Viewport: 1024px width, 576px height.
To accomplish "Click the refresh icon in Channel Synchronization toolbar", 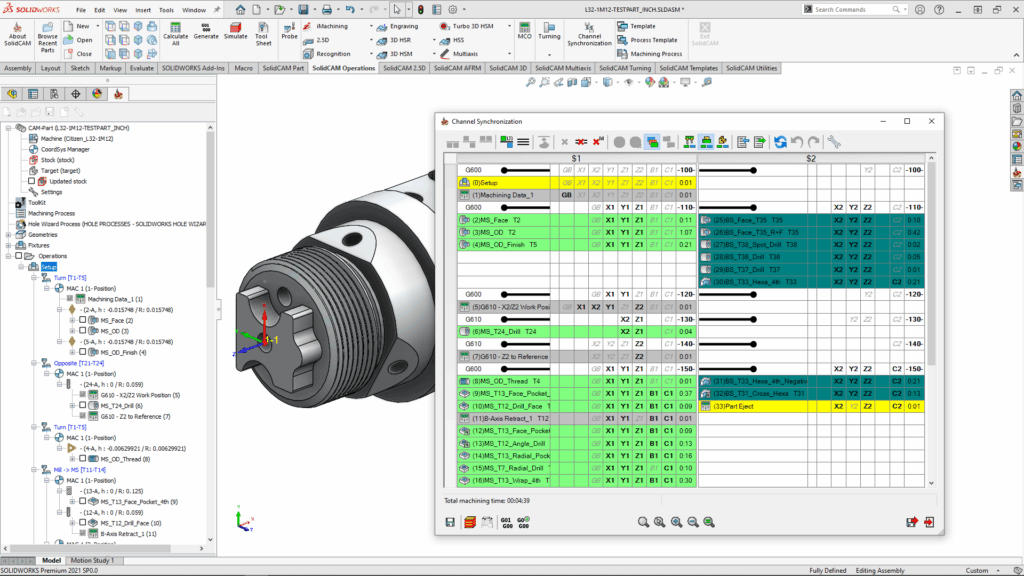I will pos(779,142).
